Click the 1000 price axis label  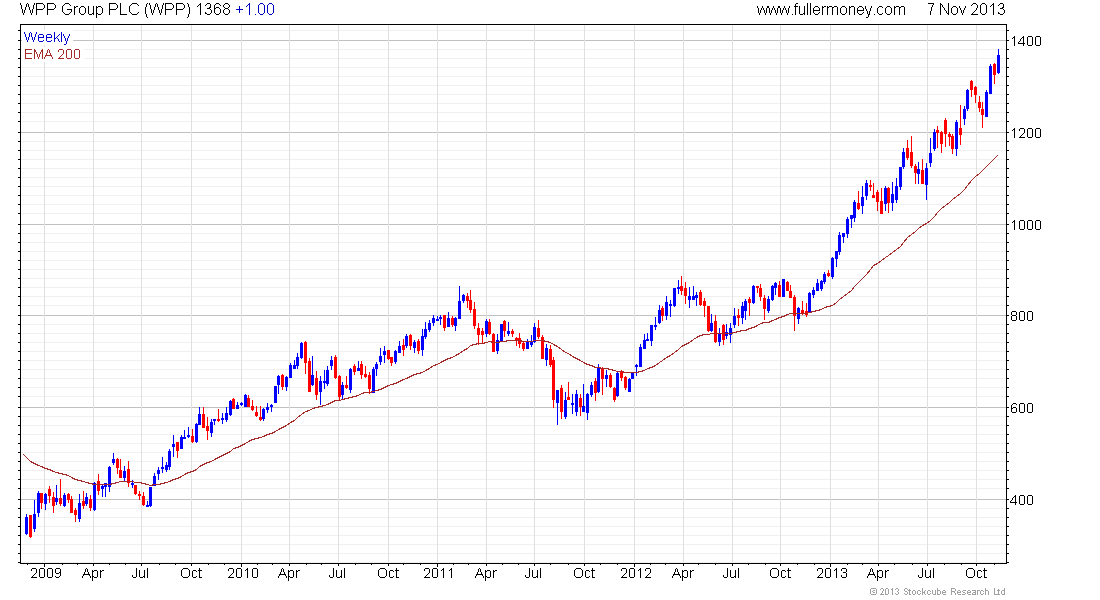click(x=1026, y=225)
